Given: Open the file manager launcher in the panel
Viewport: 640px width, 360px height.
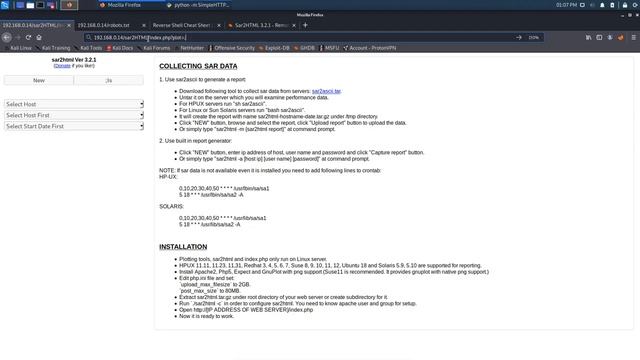Looking at the screenshot, I should point(30,5).
